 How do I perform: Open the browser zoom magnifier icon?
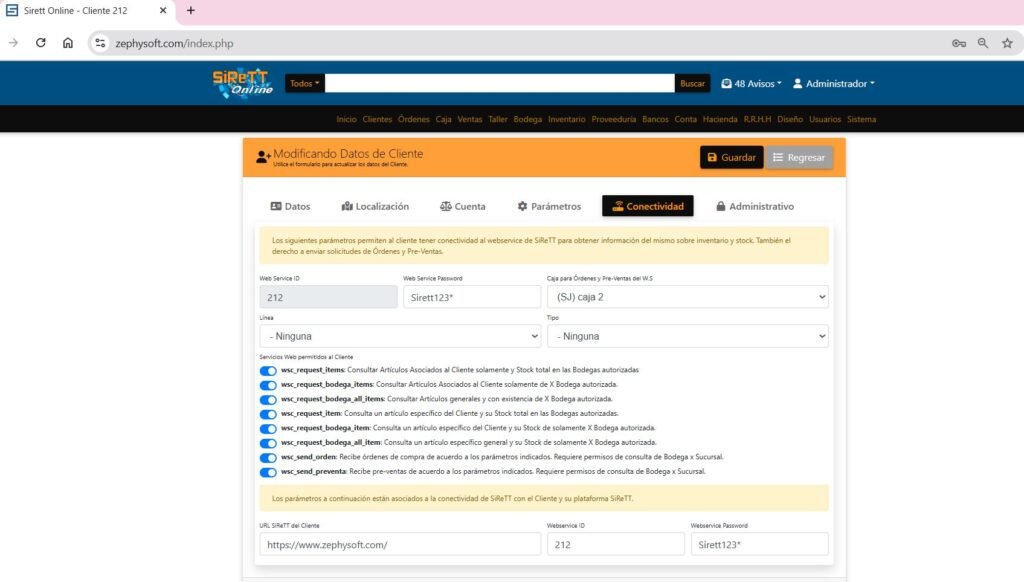point(983,43)
